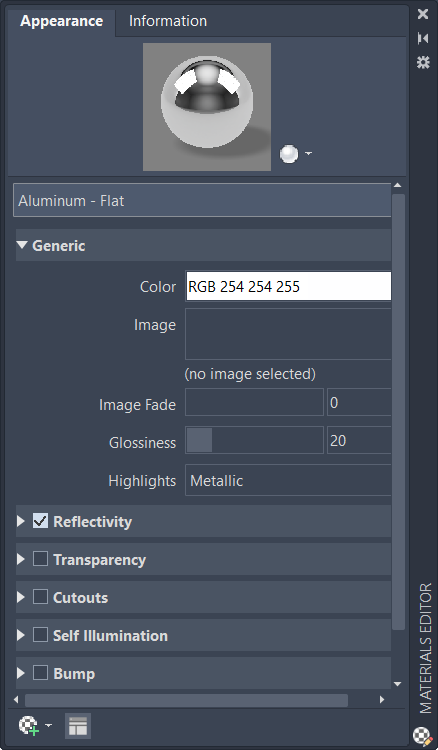Viewport: 438px width, 750px height.
Task: Open the Materials Browser panel icon
Action: pos(77,726)
